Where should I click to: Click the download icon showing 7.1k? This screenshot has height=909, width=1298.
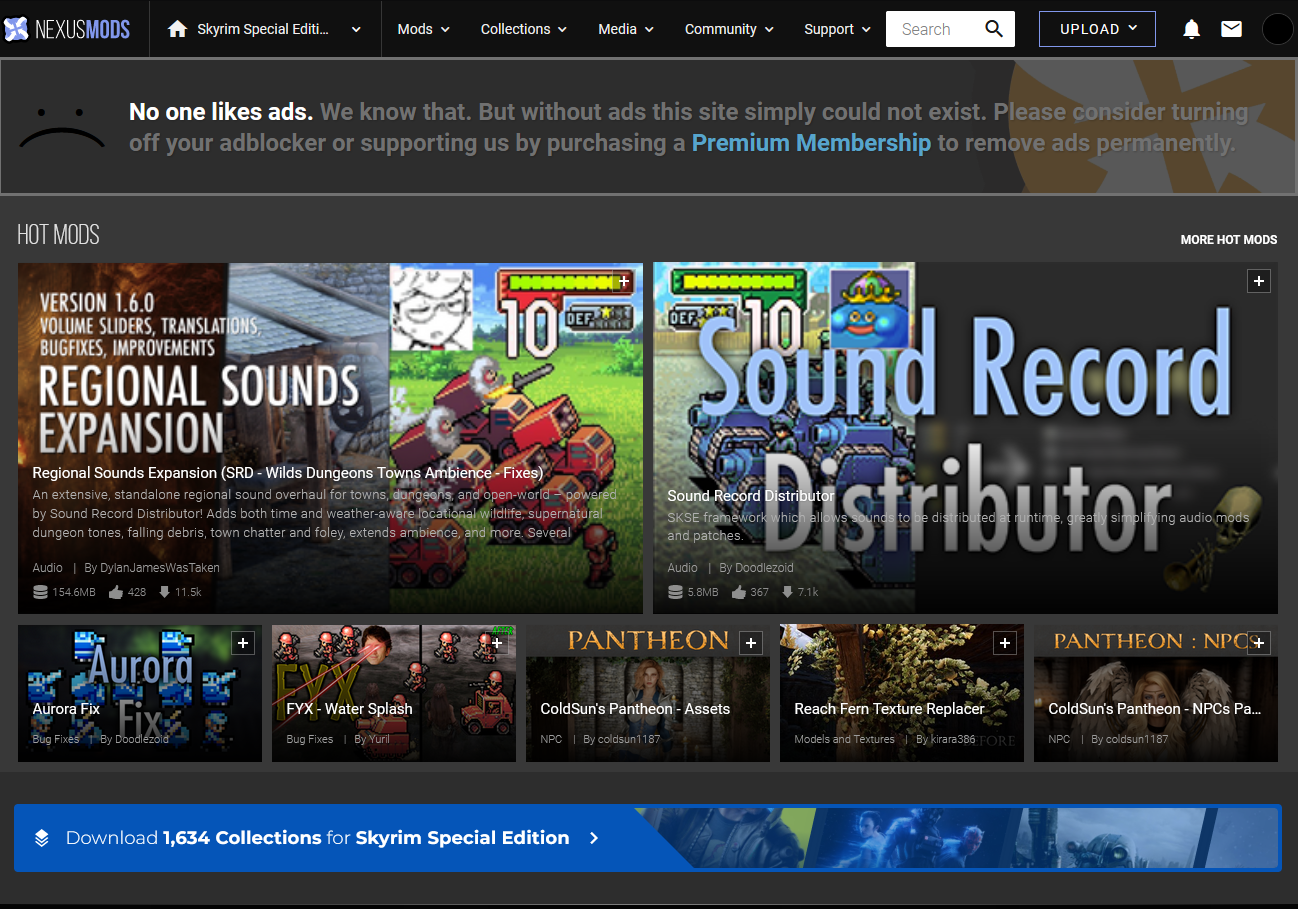[x=787, y=592]
